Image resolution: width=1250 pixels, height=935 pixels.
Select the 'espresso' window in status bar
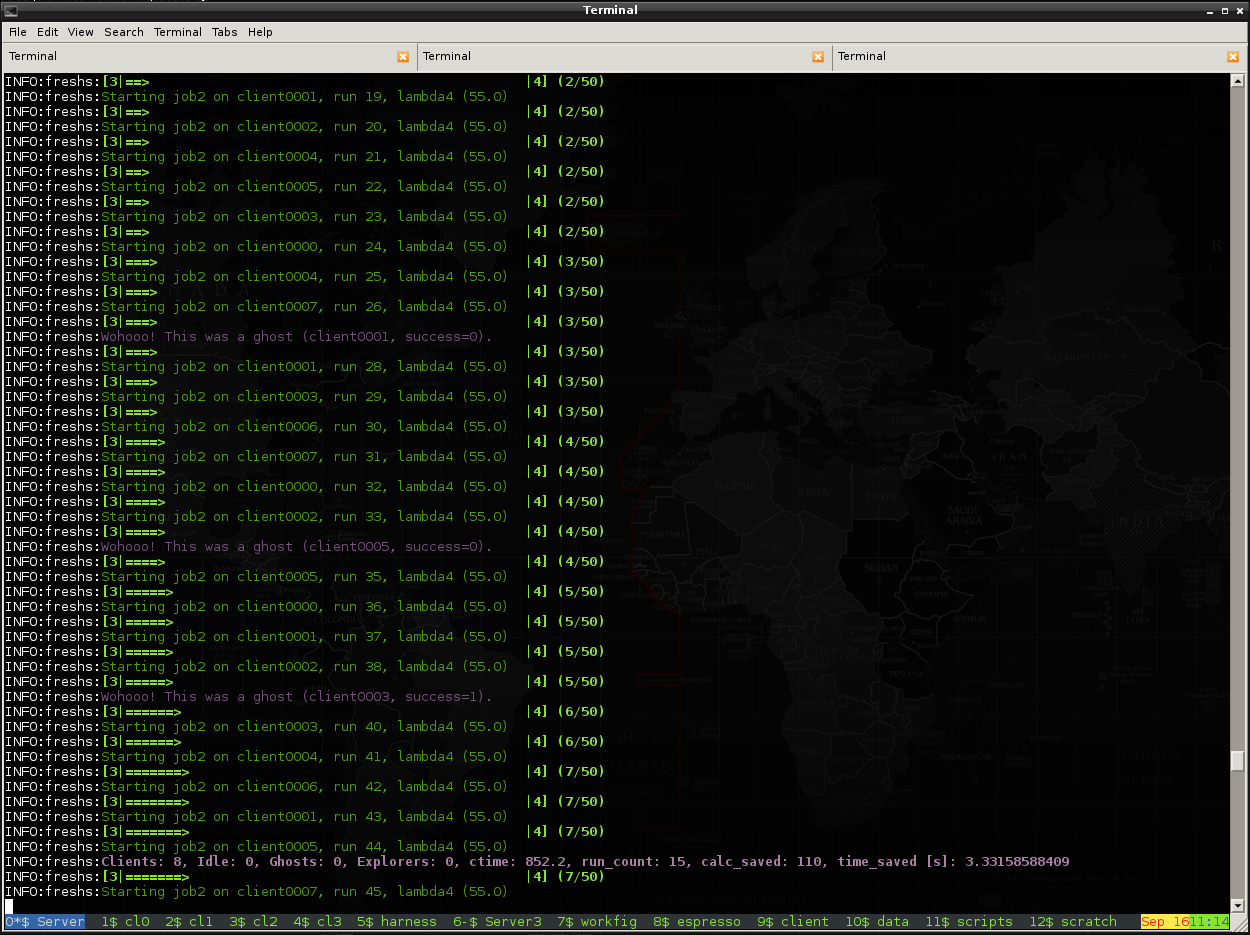[x=709, y=922]
